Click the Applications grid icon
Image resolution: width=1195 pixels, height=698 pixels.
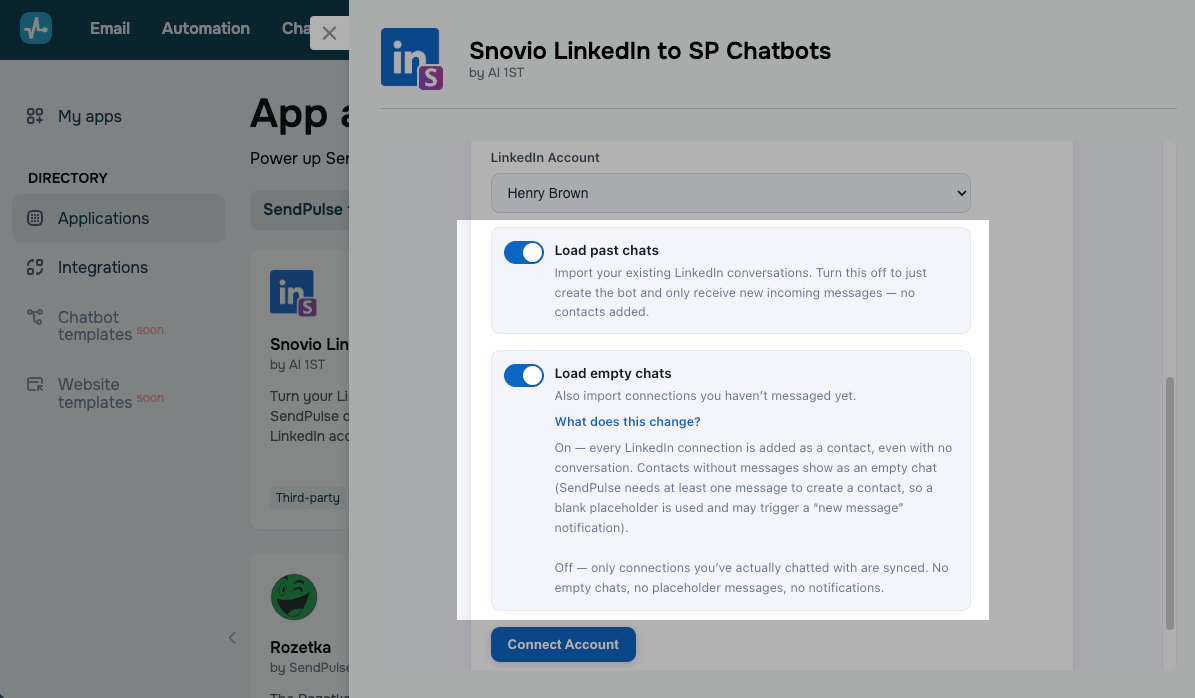pyautogui.click(x=35, y=218)
